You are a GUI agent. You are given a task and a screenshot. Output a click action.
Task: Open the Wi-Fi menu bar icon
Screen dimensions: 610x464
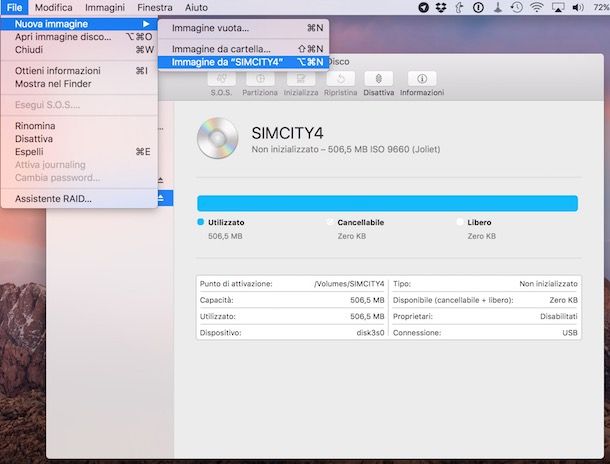point(537,7)
